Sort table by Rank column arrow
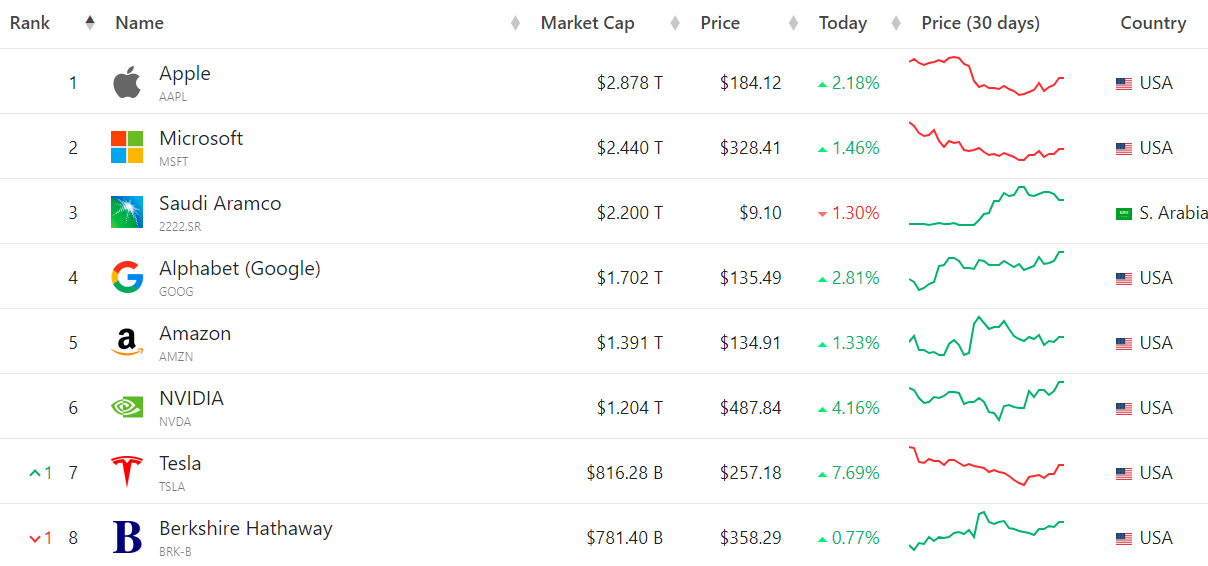Screen dimensions: 1208x566 point(90,23)
